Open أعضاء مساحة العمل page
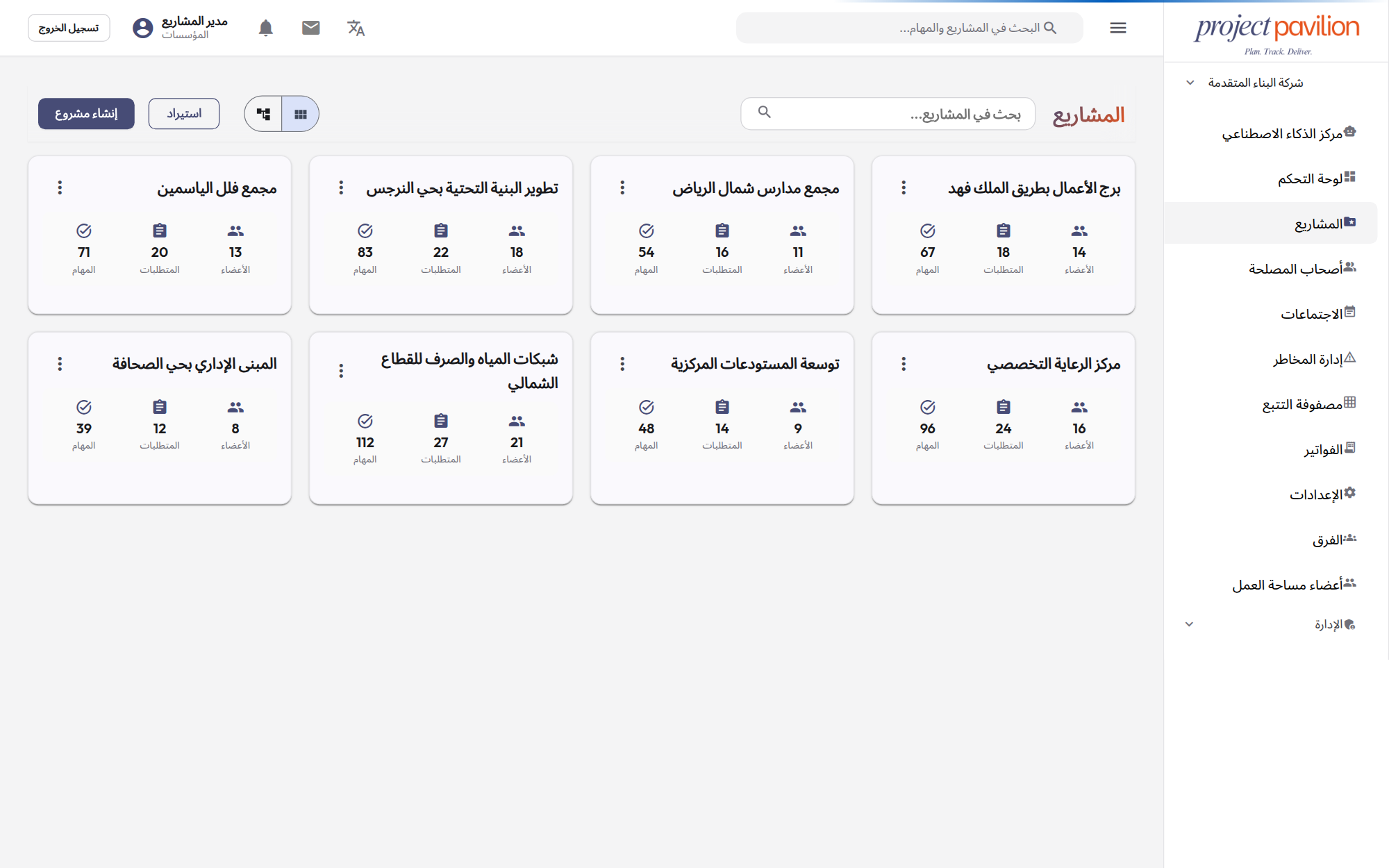1389x868 pixels. 1270,585
